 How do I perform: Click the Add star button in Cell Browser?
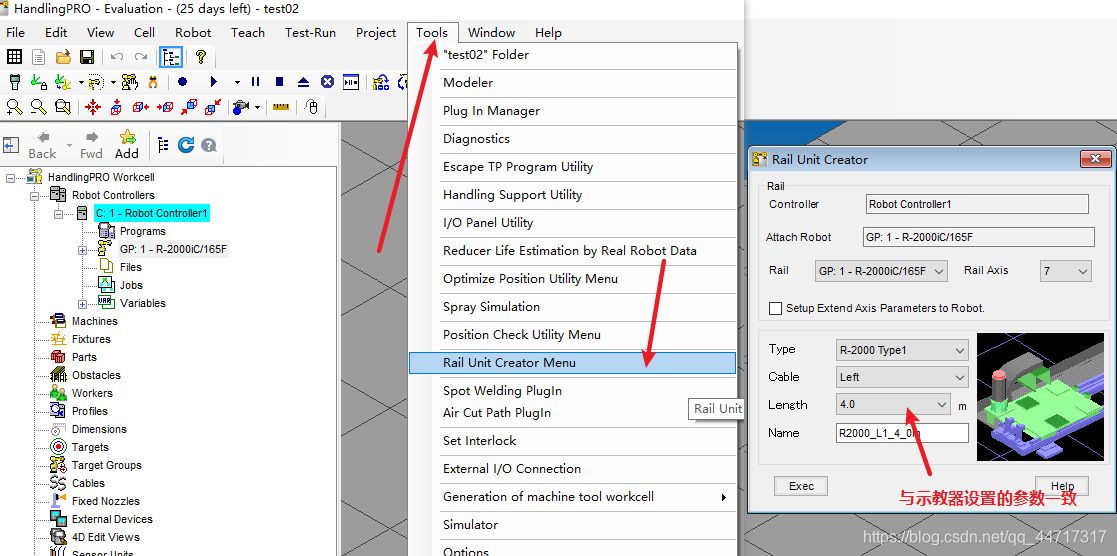pyautogui.click(x=127, y=144)
